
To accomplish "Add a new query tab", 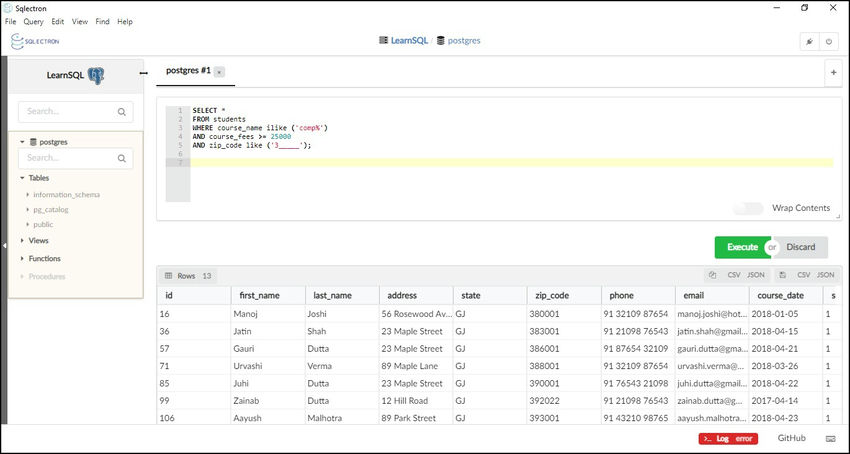I will tap(832, 72).
